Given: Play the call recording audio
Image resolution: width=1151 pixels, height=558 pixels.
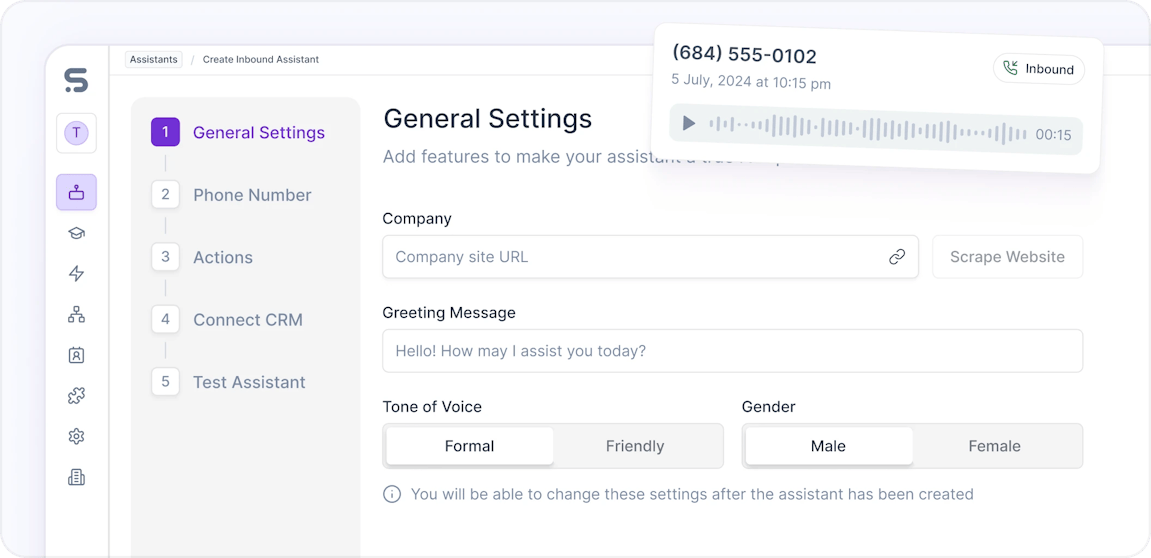Looking at the screenshot, I should (x=689, y=123).
